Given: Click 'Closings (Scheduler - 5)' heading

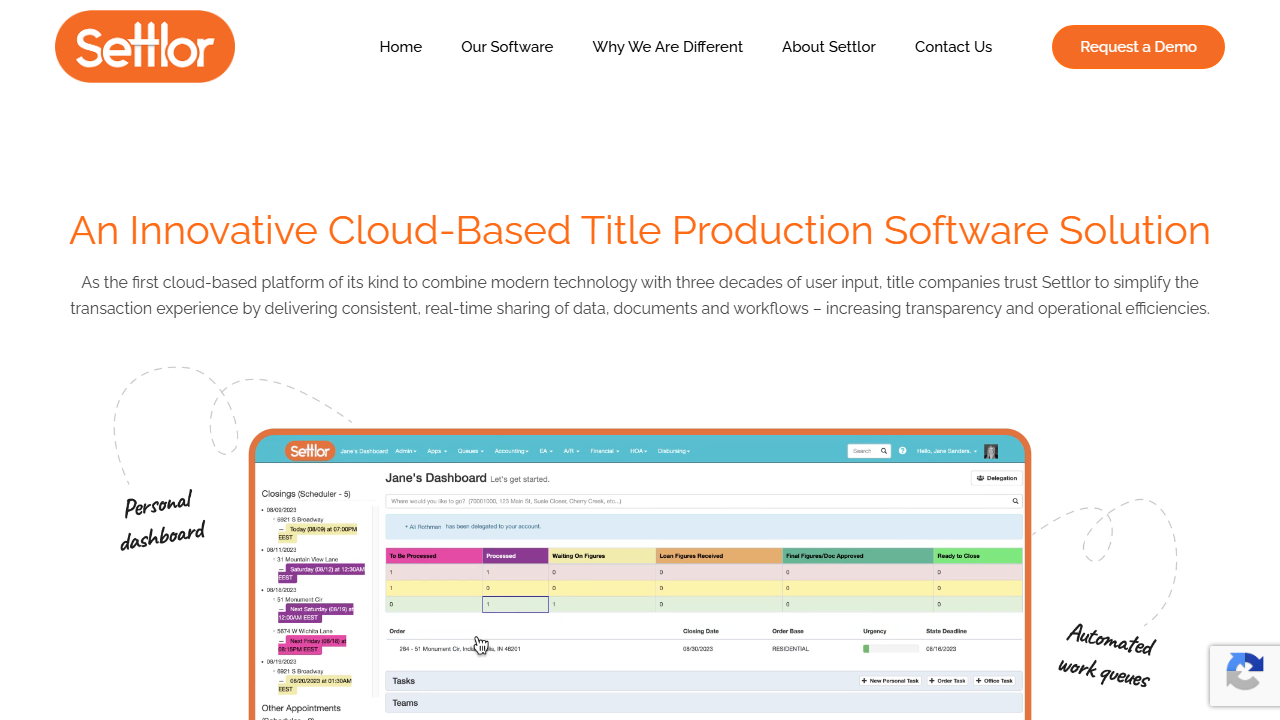Looking at the screenshot, I should pos(306,494).
